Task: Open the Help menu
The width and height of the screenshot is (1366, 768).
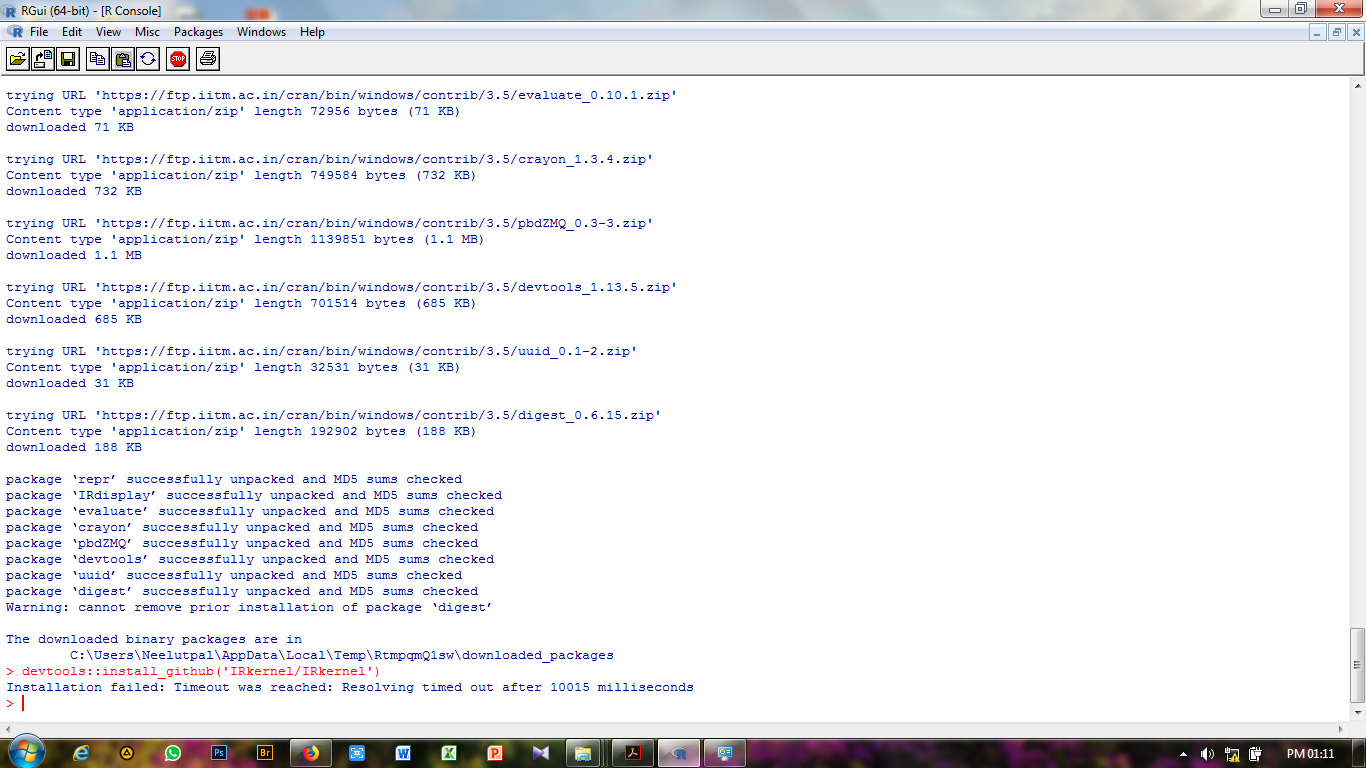Action: coord(312,31)
